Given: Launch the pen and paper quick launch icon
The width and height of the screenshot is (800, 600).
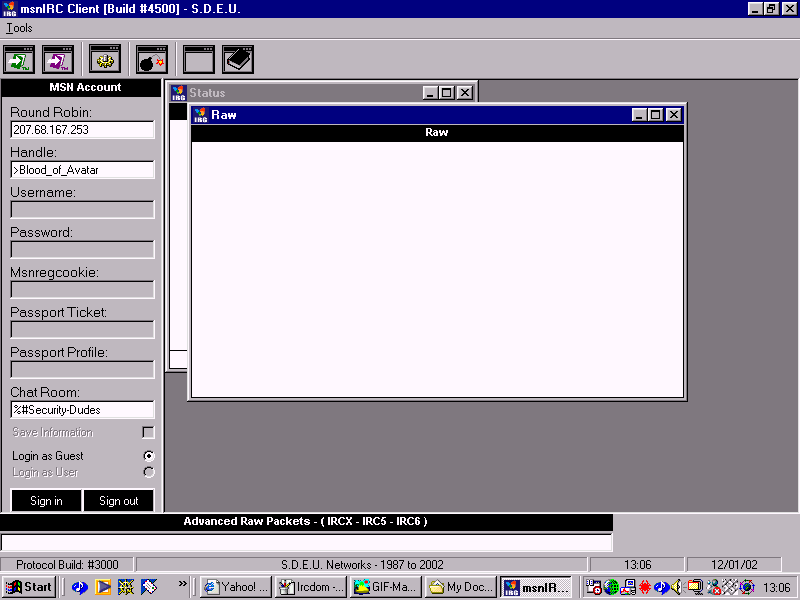Looking at the screenshot, I should [x=149, y=587].
